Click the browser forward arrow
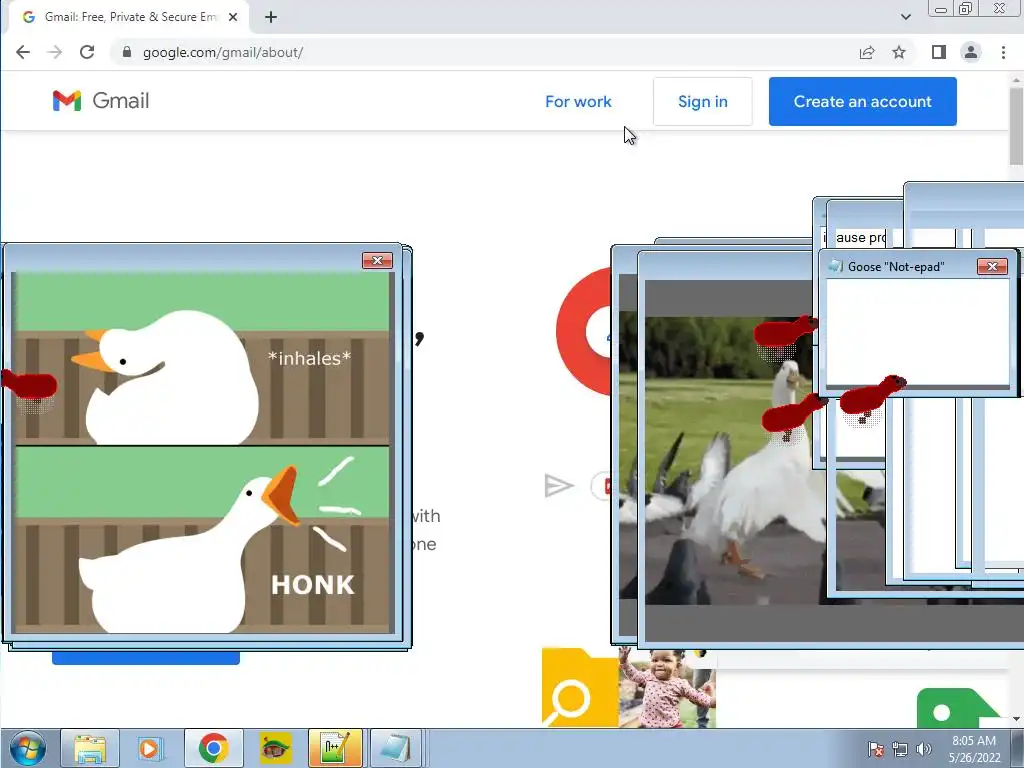1024x768 pixels. click(55, 52)
